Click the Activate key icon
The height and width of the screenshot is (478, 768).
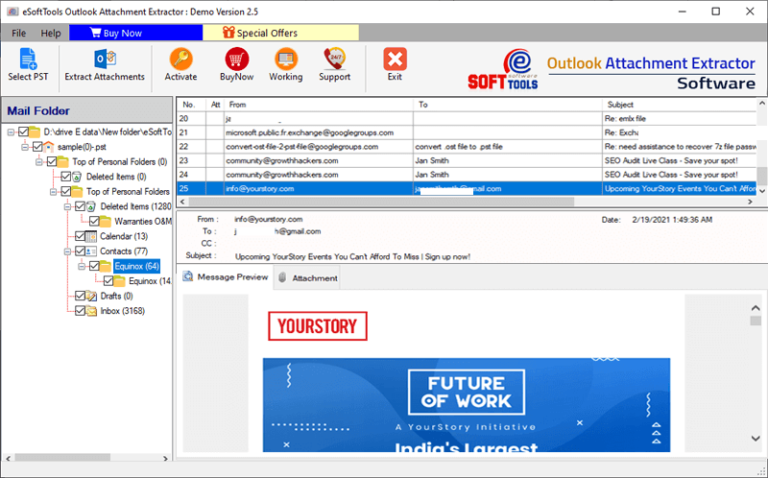(181, 59)
